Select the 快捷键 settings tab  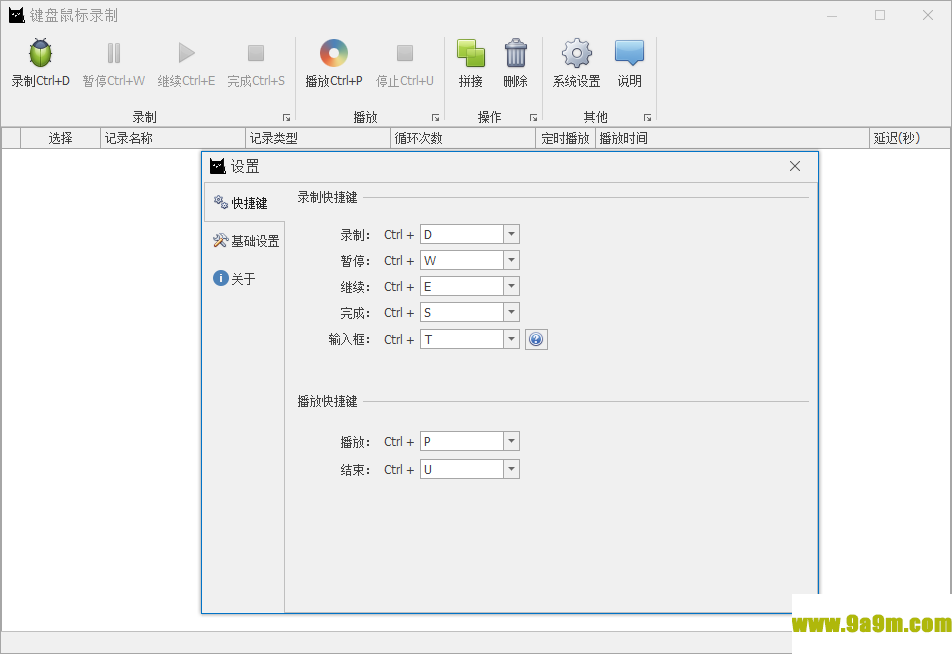pyautogui.click(x=244, y=203)
